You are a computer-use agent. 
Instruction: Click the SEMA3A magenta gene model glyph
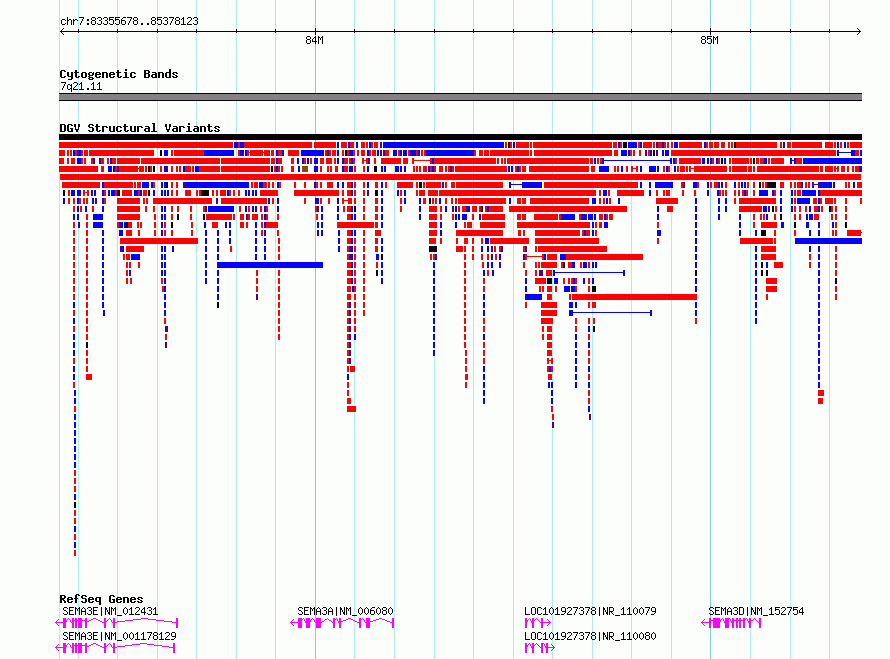tap(342, 623)
